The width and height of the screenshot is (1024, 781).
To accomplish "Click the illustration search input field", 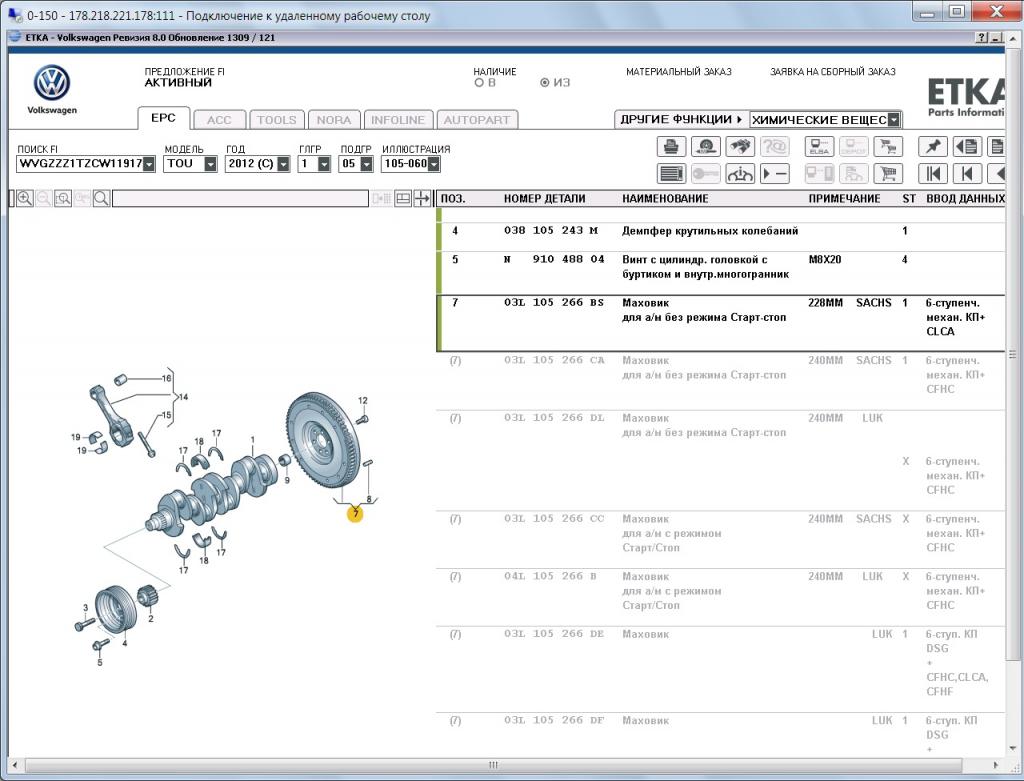I will [x=240, y=199].
